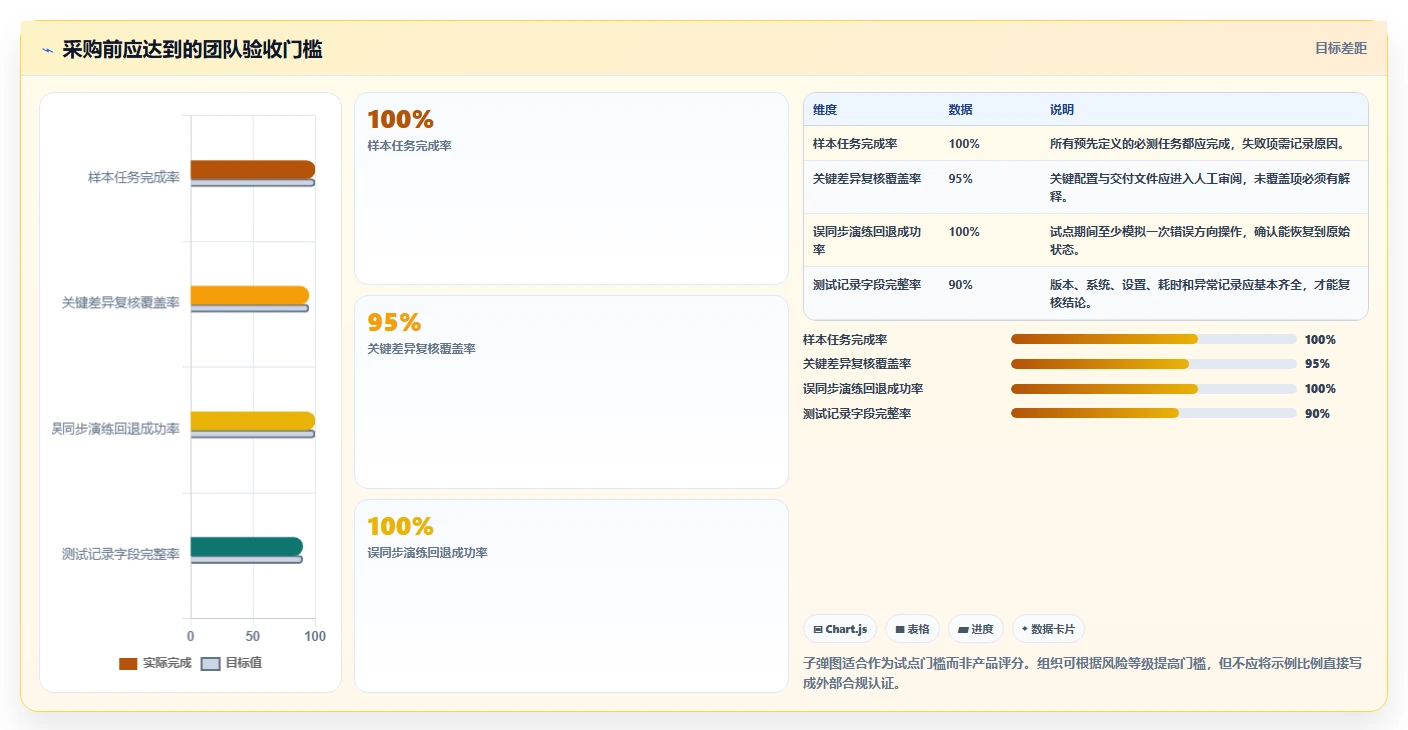
Task: Toggle the 目标值 legend entry
Action: click(231, 663)
